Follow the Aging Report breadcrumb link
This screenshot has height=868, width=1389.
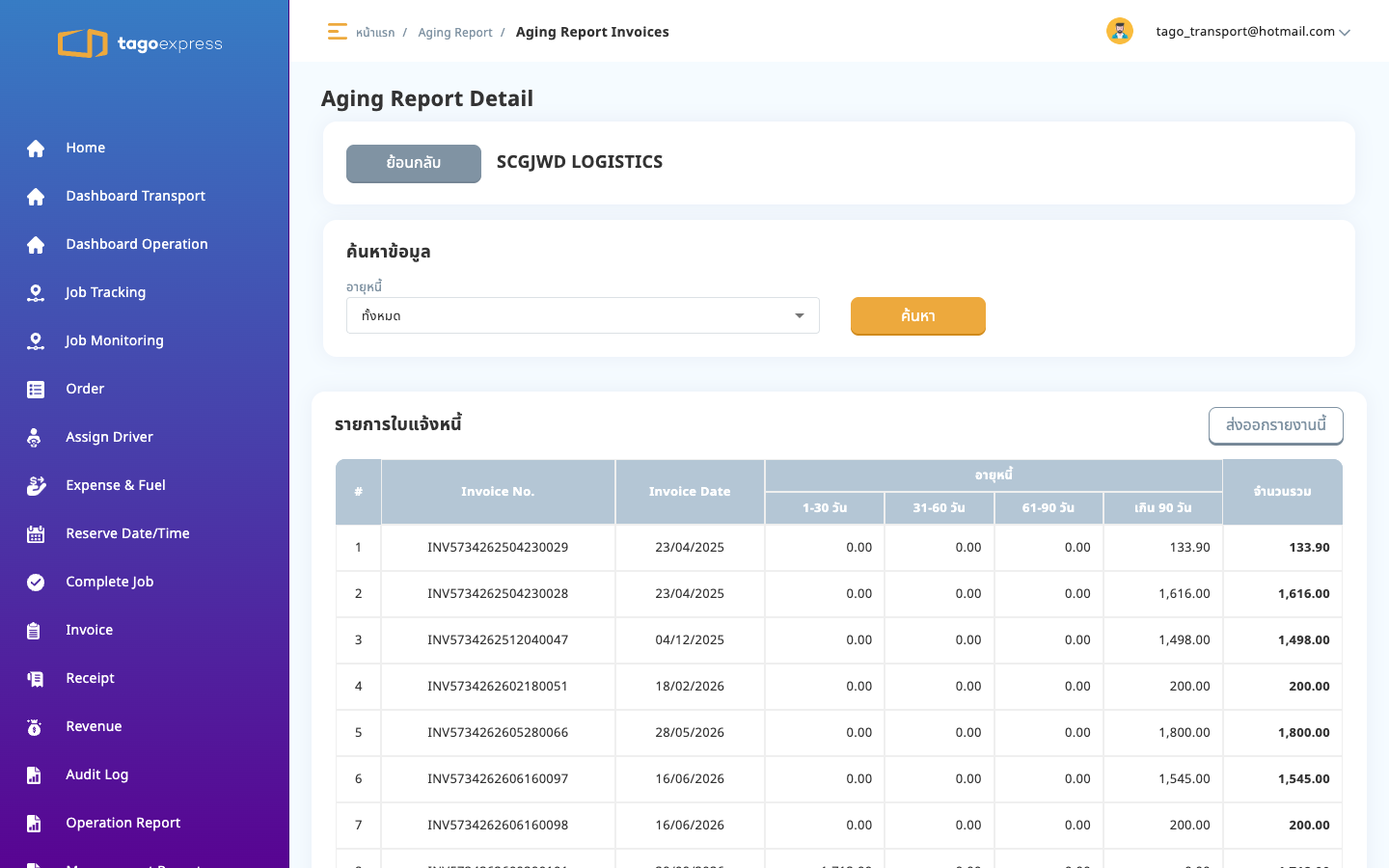tap(455, 33)
